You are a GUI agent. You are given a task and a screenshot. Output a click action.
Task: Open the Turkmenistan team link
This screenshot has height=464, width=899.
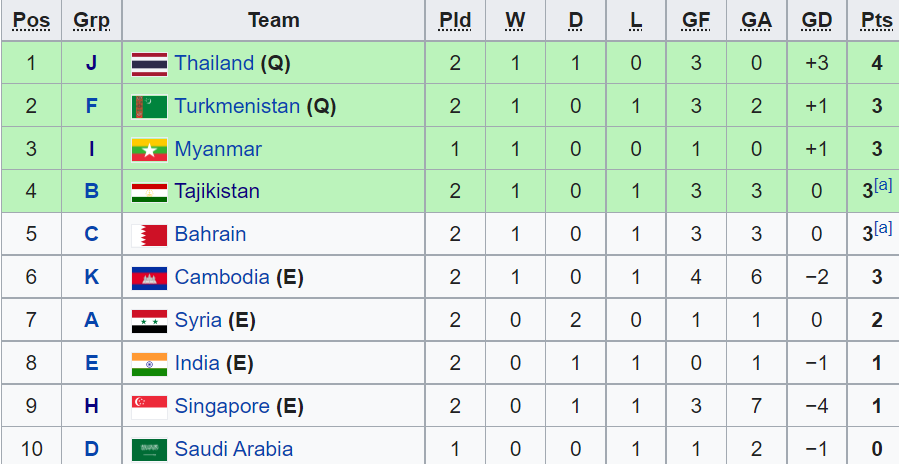click(x=237, y=106)
